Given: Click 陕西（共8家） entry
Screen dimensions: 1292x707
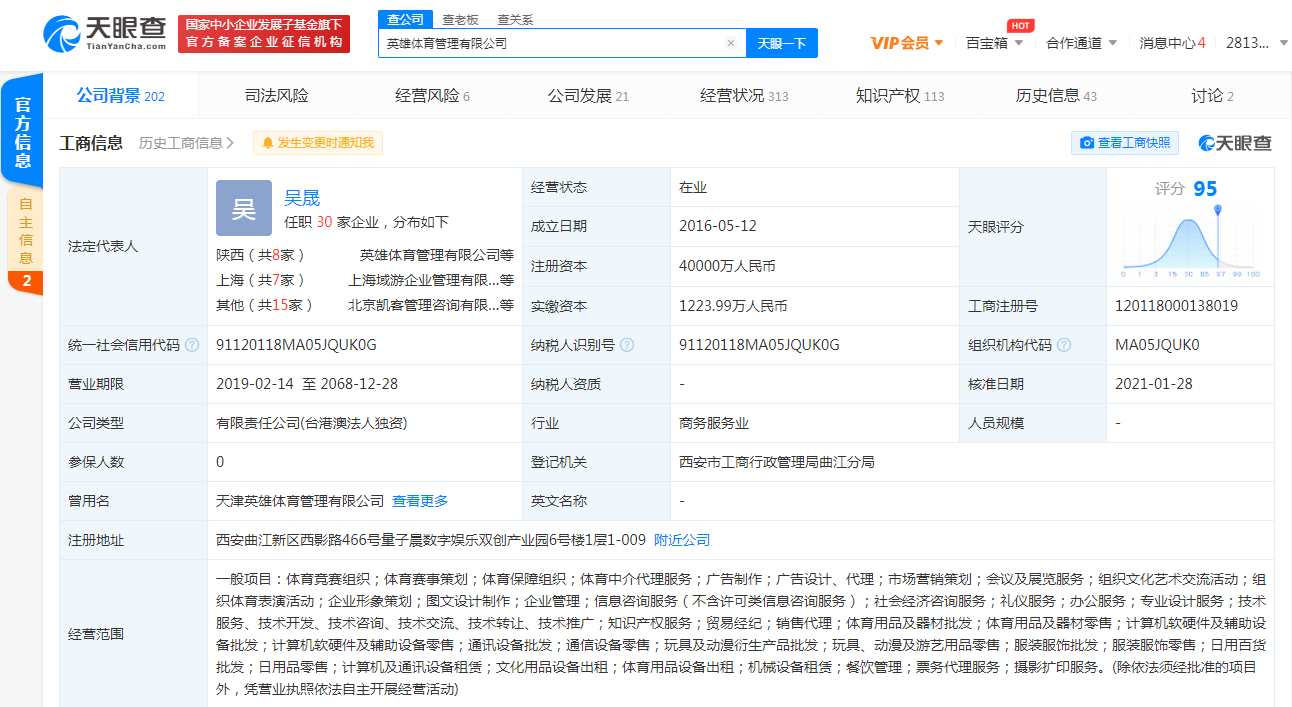Looking at the screenshot, I should click(x=261, y=255).
